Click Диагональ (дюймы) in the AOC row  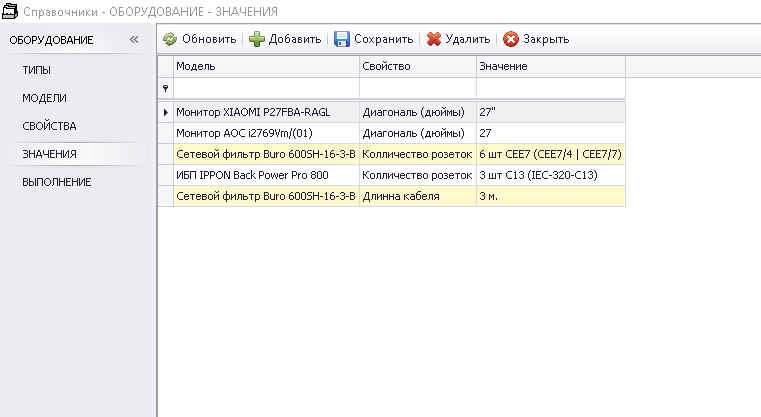tap(418, 133)
